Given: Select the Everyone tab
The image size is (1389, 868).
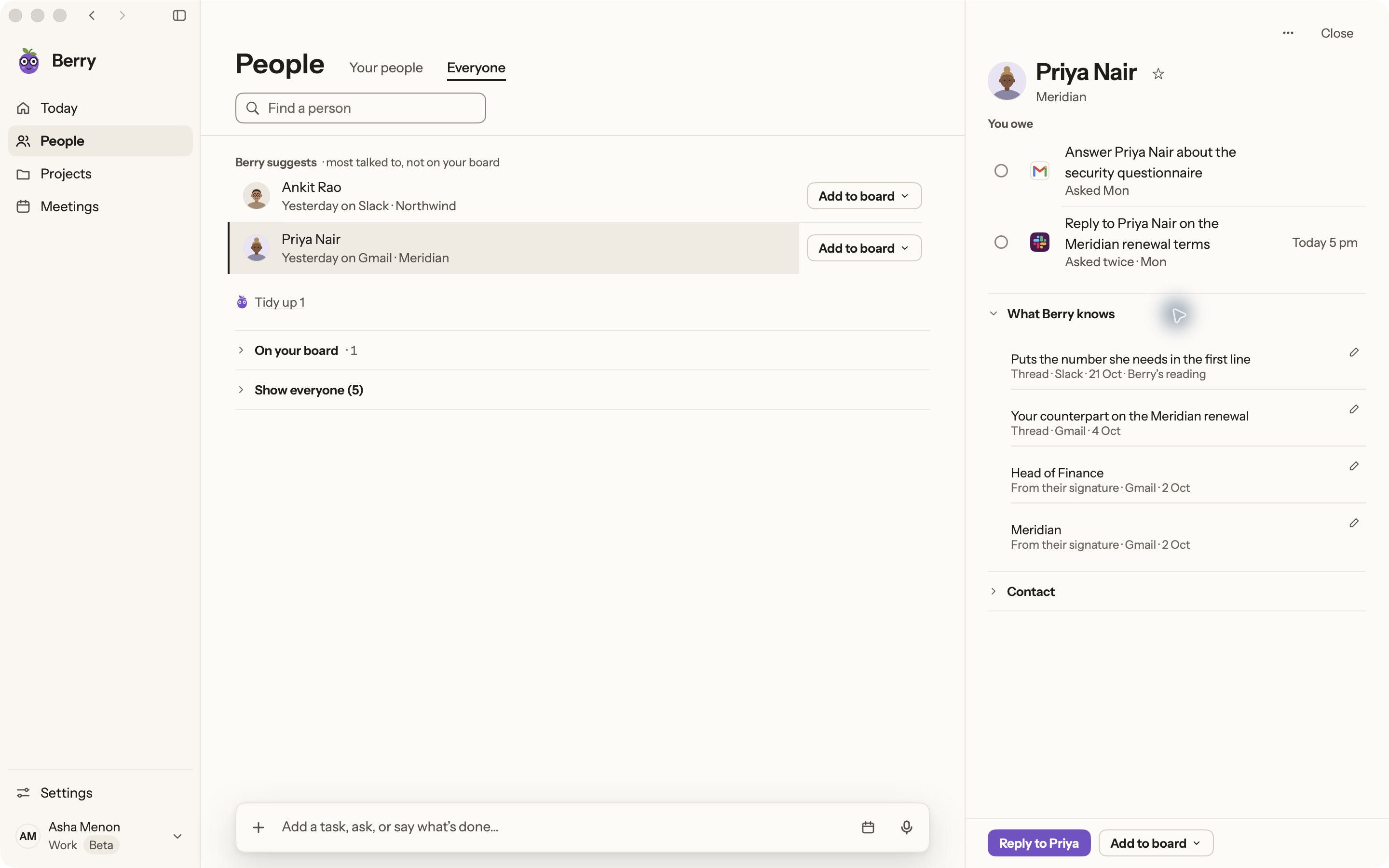Looking at the screenshot, I should (476, 68).
